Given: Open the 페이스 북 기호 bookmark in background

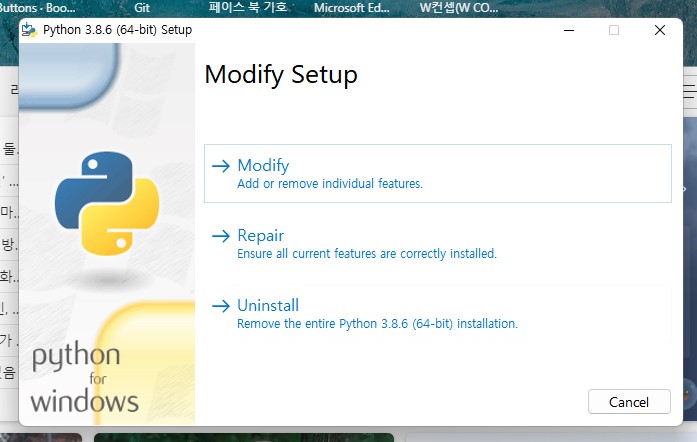Looking at the screenshot, I should [248, 8].
